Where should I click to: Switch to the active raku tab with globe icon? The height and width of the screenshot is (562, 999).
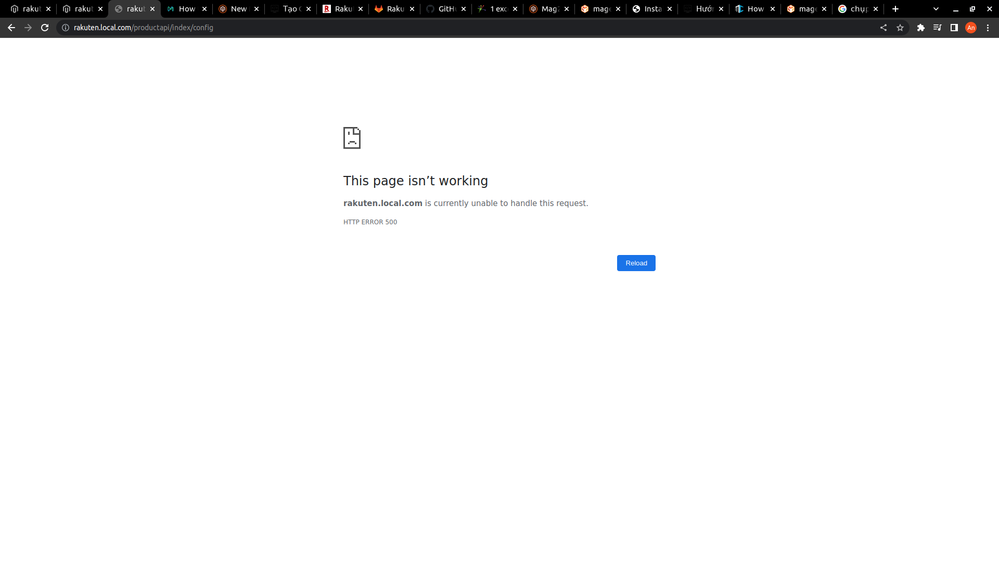[134, 9]
